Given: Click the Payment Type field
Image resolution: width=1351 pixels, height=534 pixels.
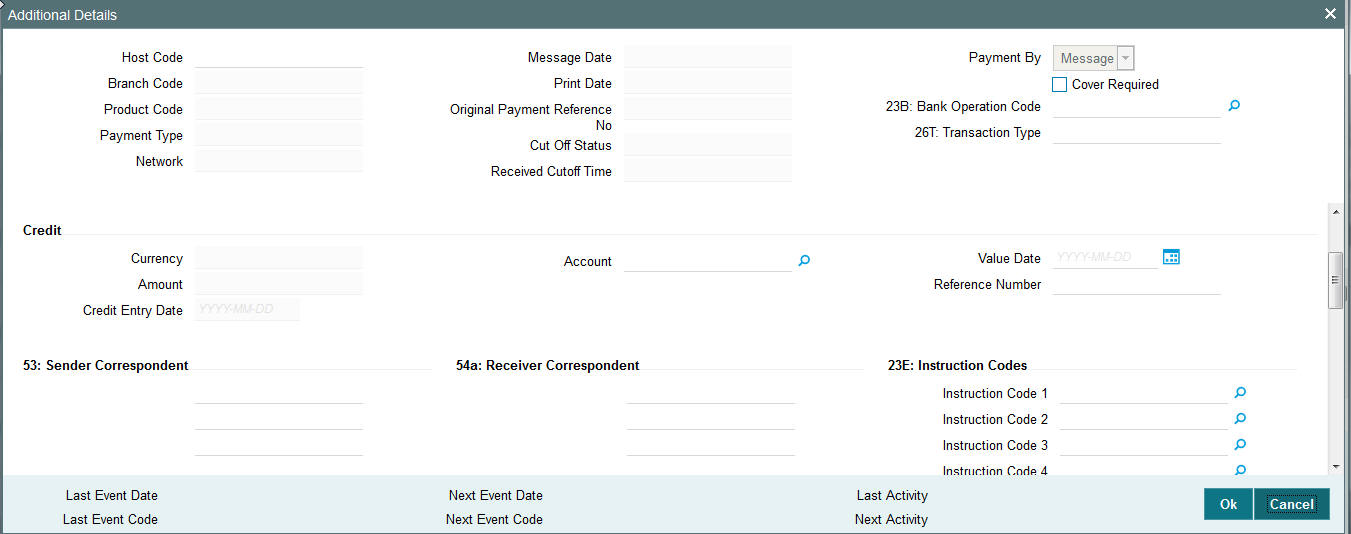Looking at the screenshot, I should coord(279,135).
